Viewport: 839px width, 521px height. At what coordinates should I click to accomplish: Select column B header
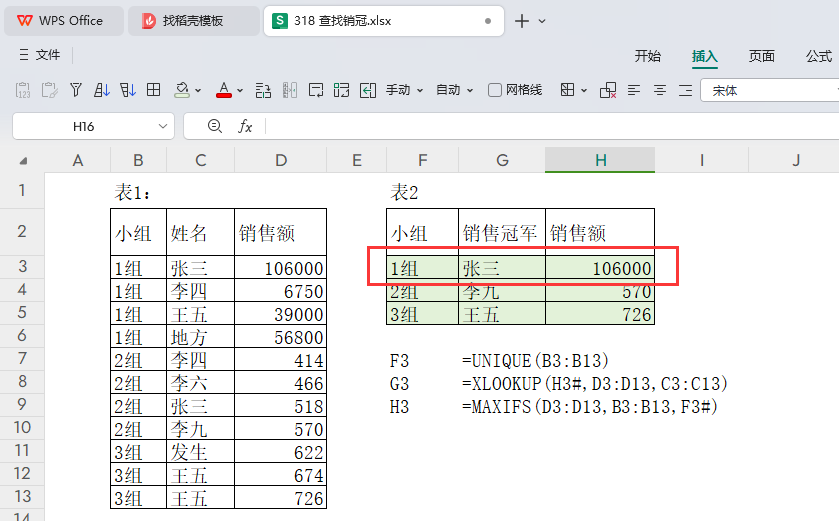tap(138, 160)
